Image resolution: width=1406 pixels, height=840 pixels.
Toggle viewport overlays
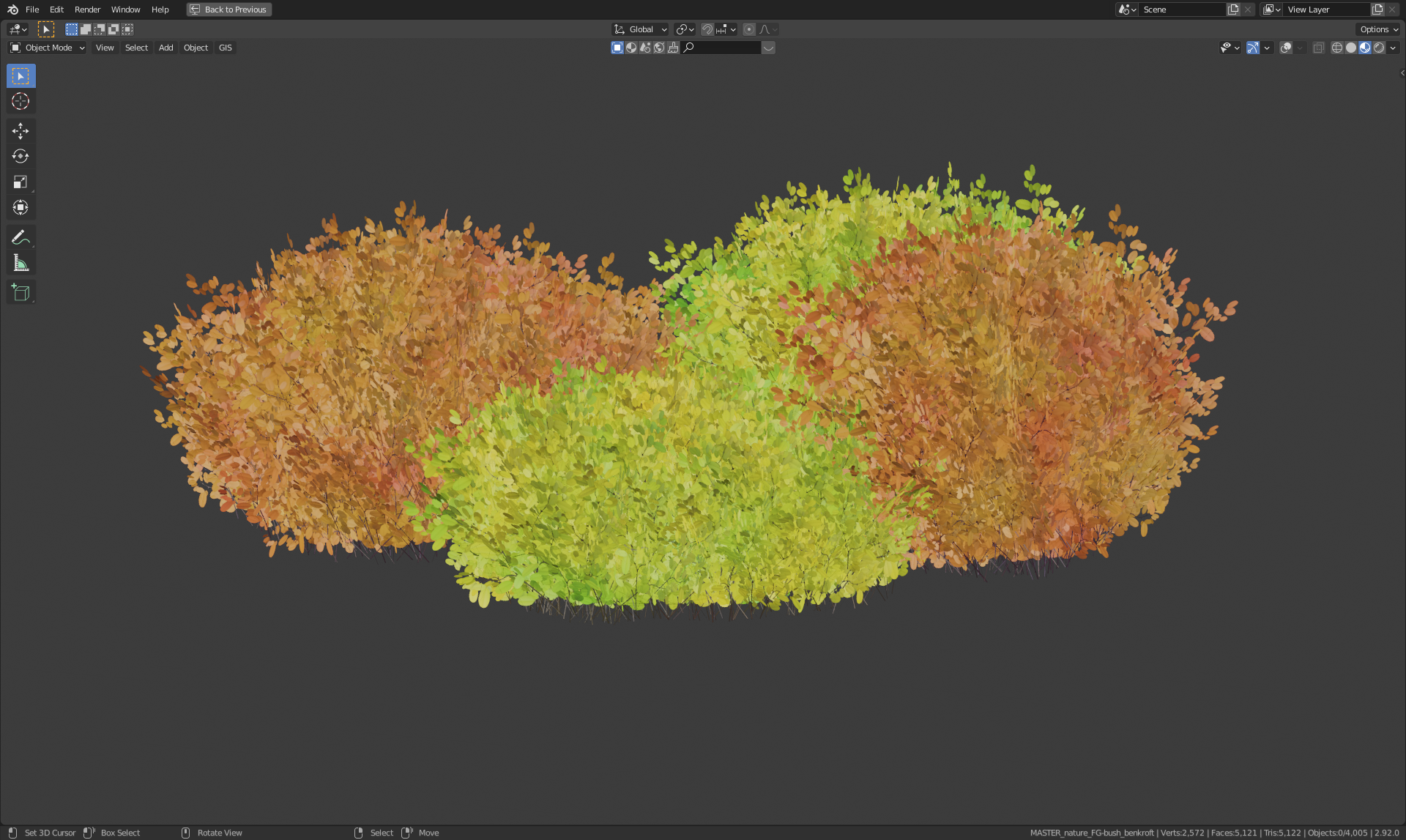tap(1286, 48)
